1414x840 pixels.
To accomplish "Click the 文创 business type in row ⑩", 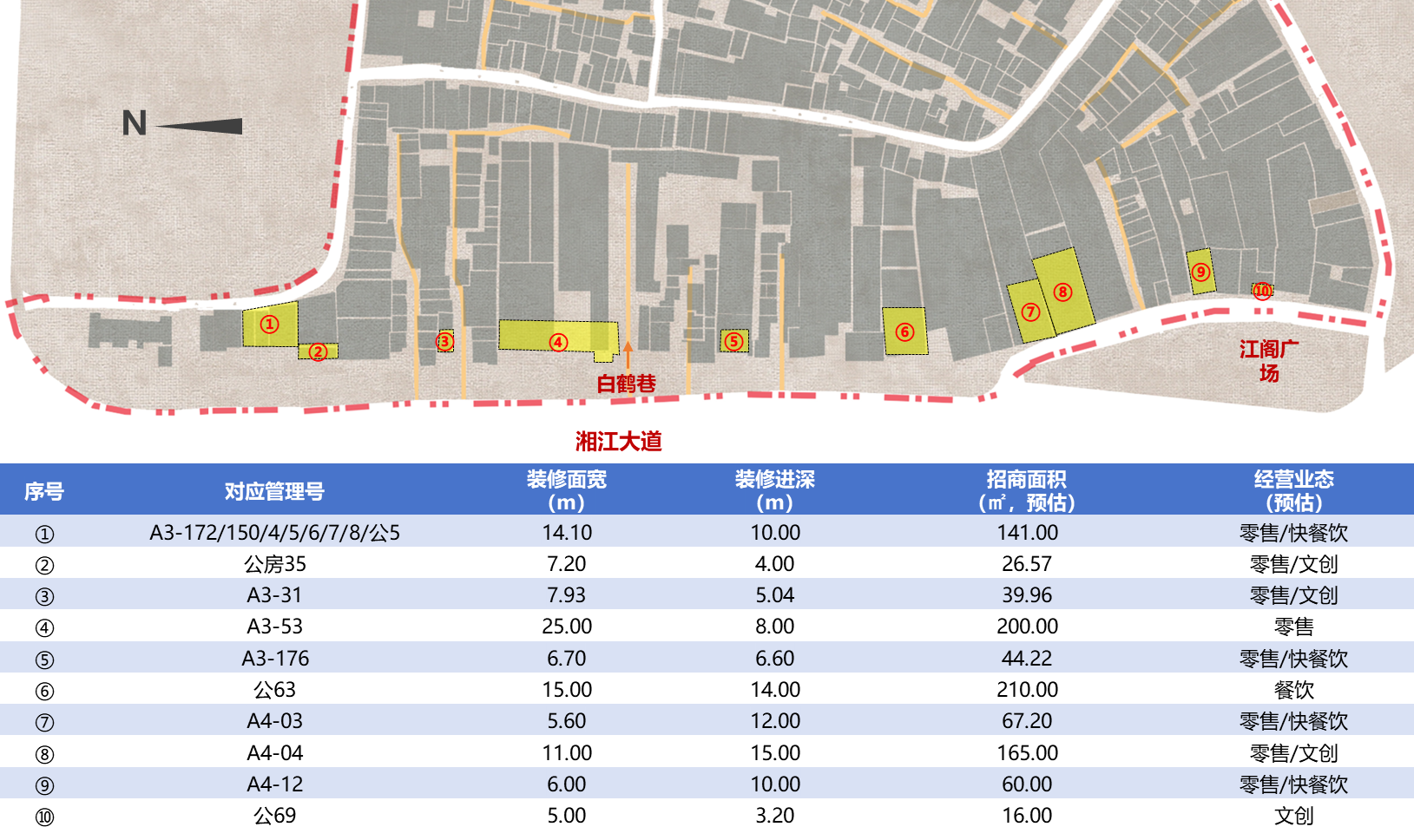I will tap(1293, 816).
